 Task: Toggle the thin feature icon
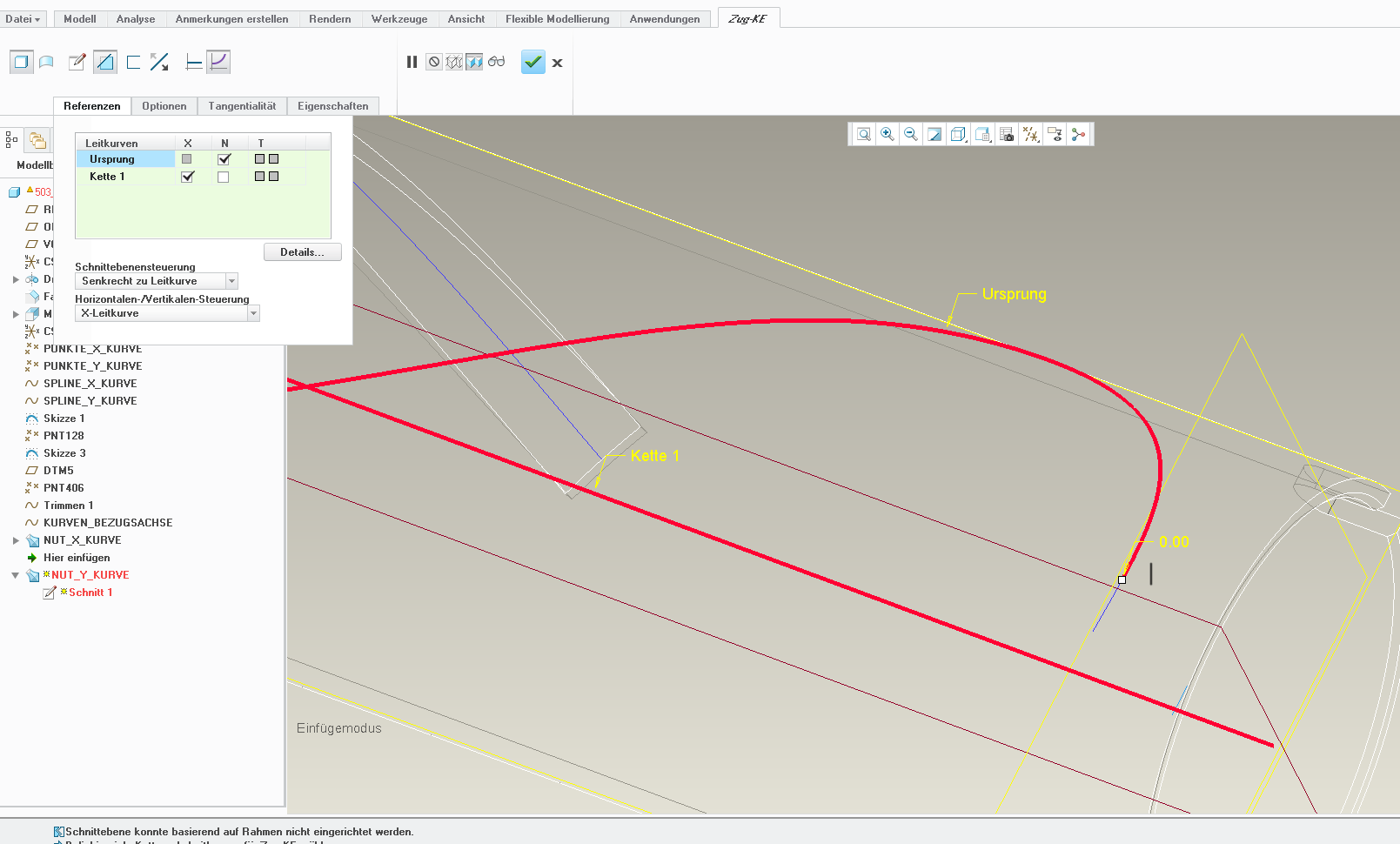133,62
